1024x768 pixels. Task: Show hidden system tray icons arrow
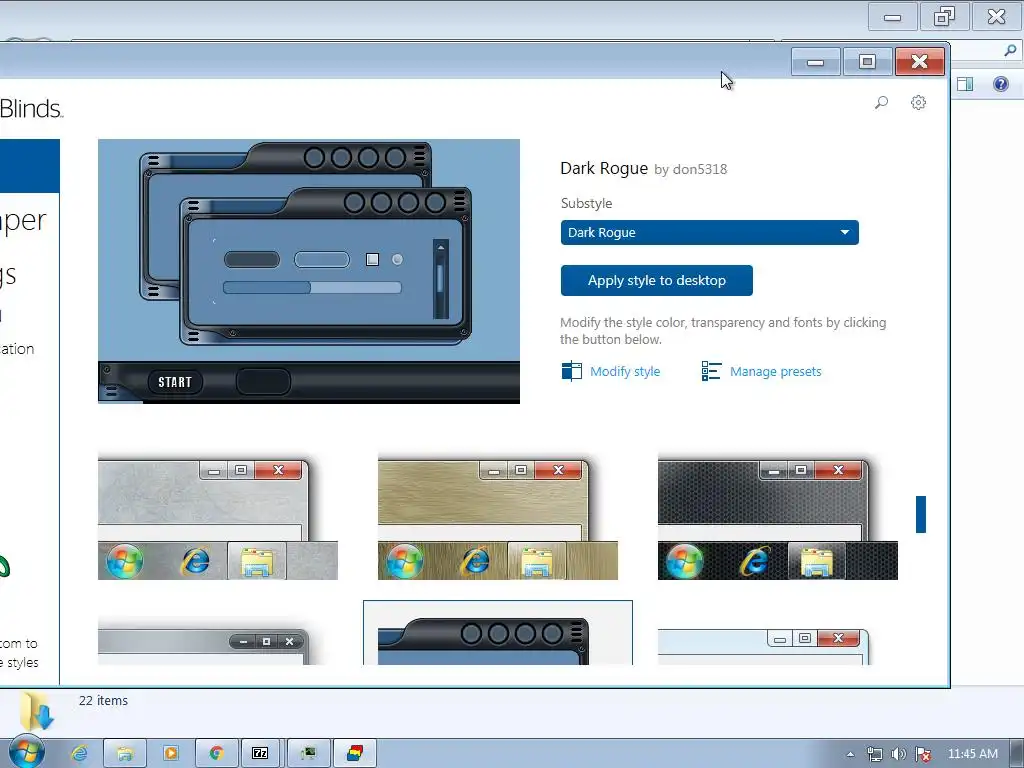(850, 754)
